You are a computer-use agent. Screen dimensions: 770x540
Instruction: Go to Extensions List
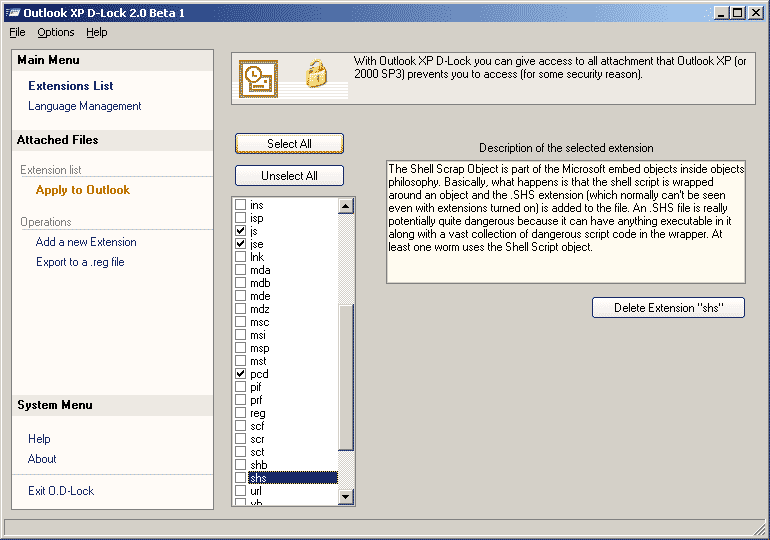click(71, 86)
